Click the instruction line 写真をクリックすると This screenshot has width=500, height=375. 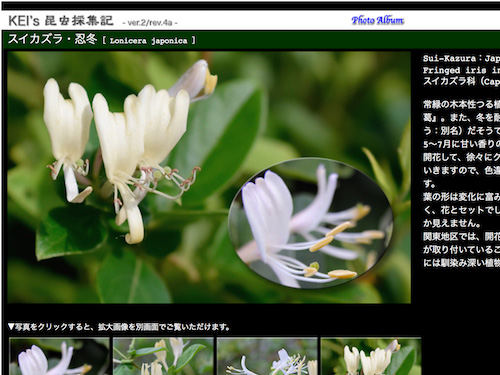click(x=119, y=327)
